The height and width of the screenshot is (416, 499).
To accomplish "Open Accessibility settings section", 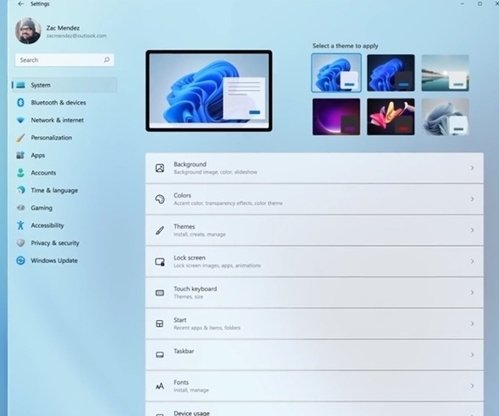I will click(65, 225).
